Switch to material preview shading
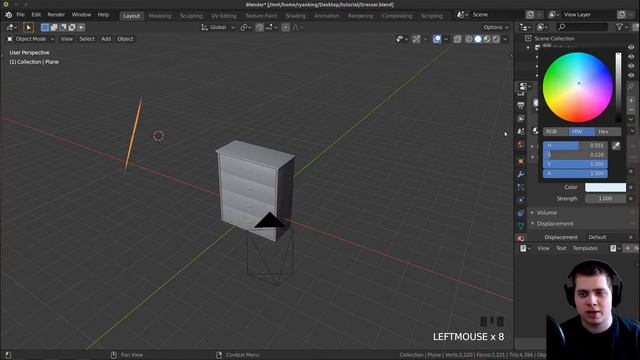Viewport: 640px width, 360px height. pos(487,39)
